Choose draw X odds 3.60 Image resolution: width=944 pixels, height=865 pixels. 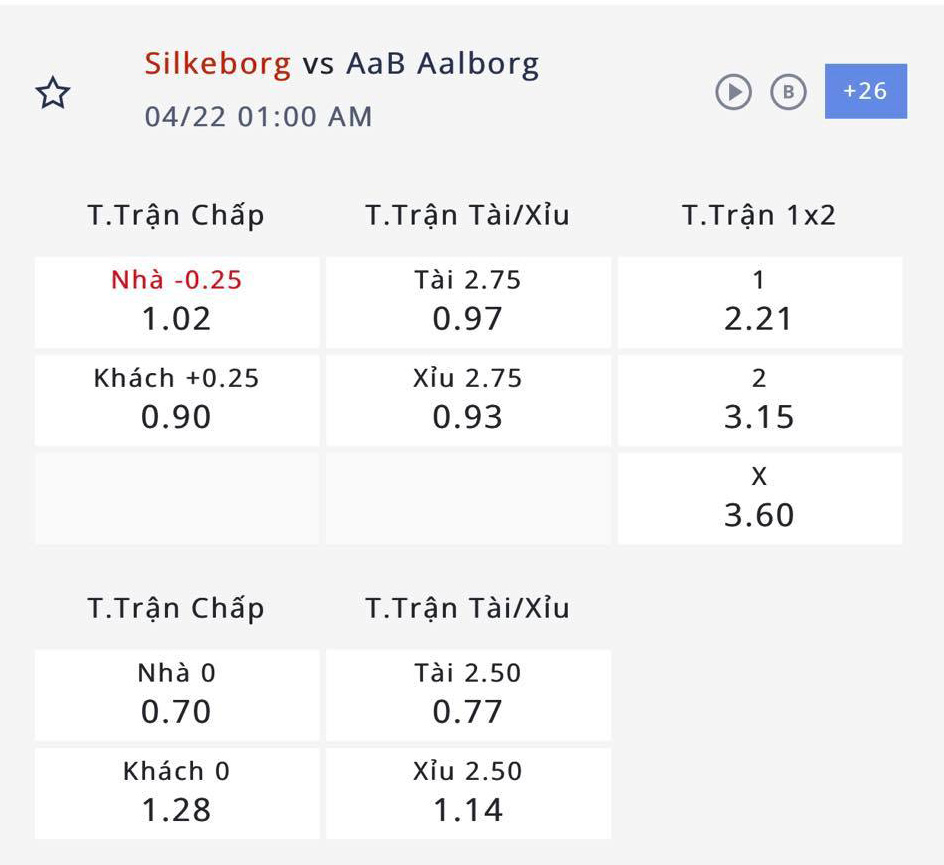(x=760, y=499)
